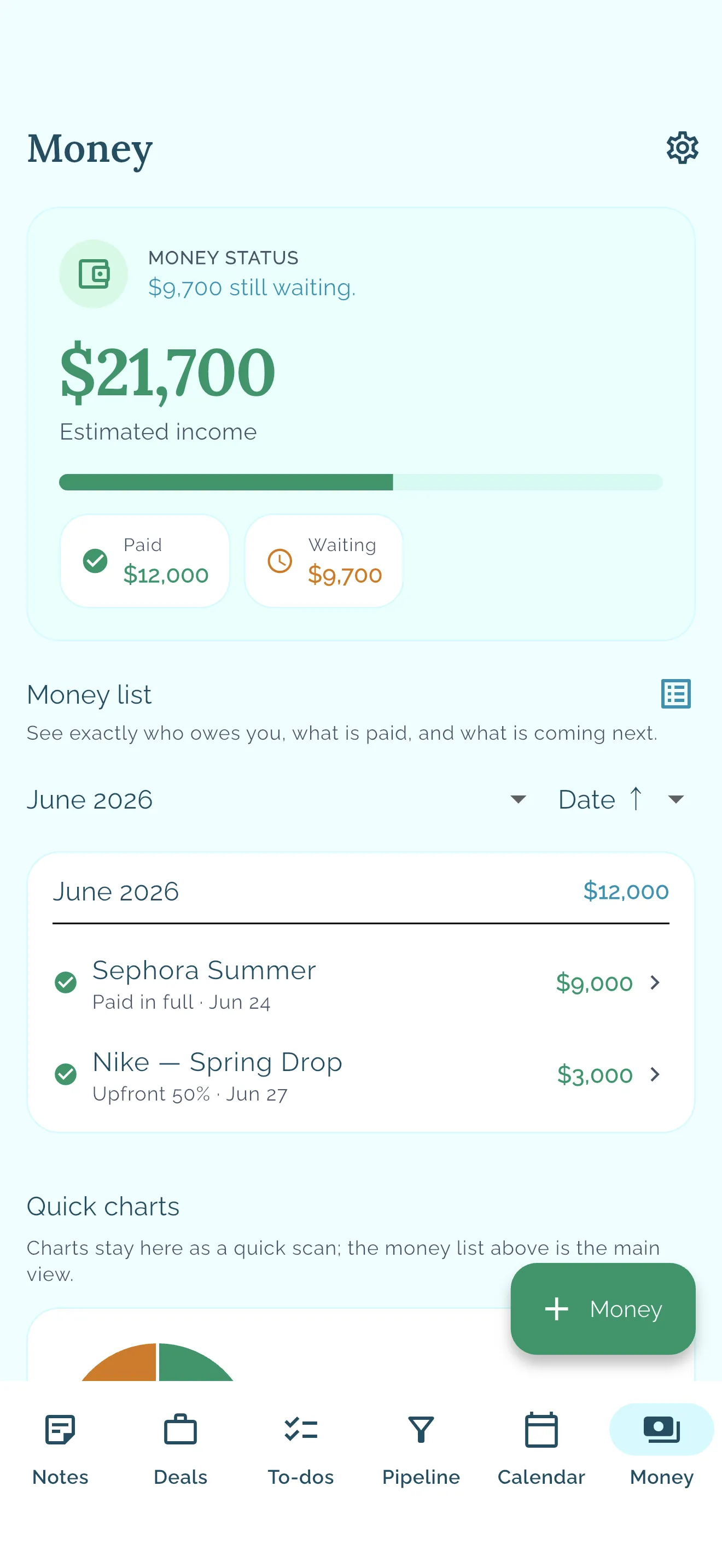Tap the pie chart in Quick charts
Image resolution: width=722 pixels, height=1568 pixels.
pyautogui.click(x=157, y=1362)
